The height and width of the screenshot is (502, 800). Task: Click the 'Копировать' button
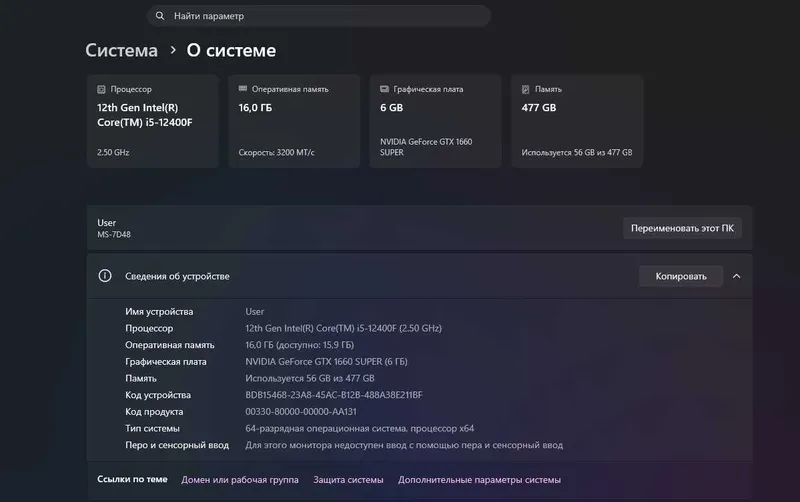click(681, 276)
